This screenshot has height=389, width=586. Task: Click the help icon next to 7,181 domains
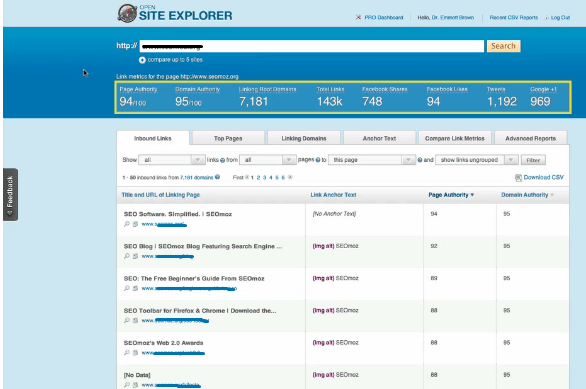tap(218, 177)
